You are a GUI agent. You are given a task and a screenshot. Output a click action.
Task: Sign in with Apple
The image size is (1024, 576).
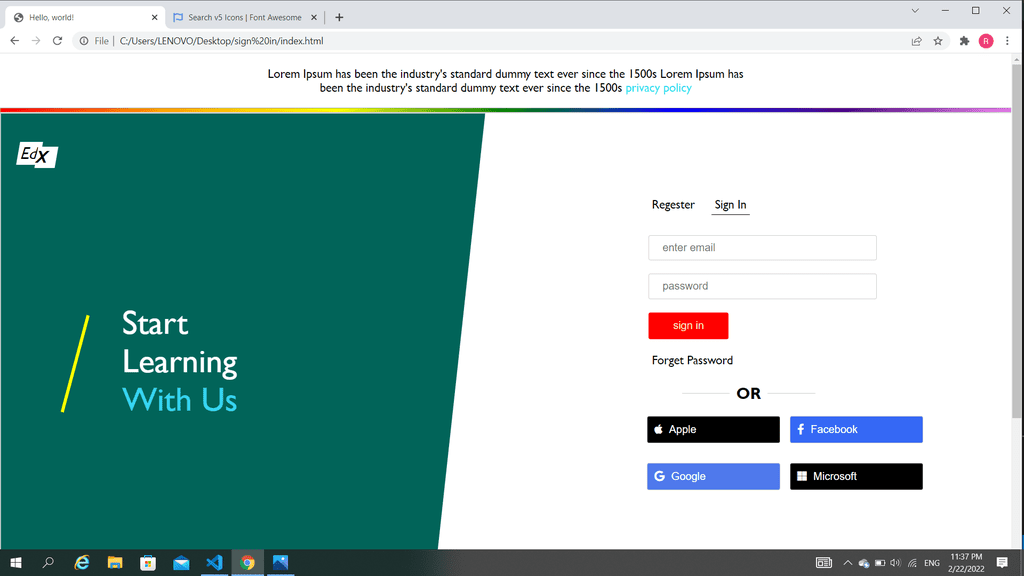713,429
